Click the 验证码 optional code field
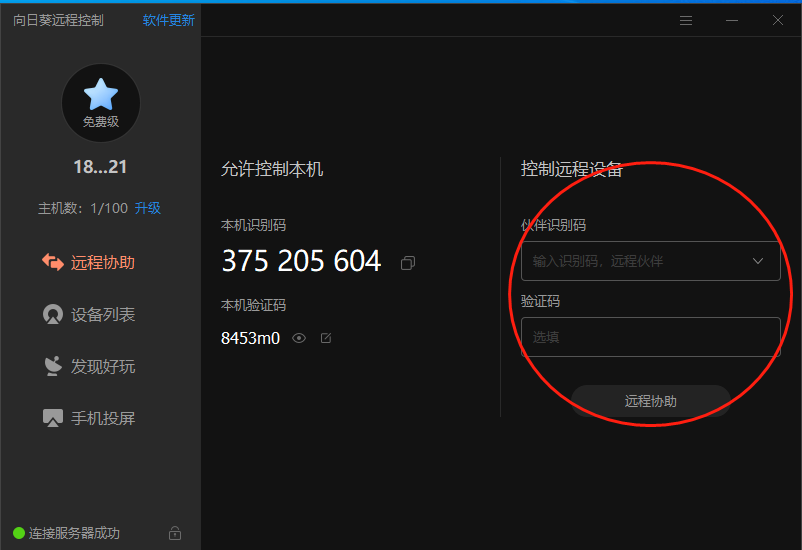Screen dimensions: 802x550 point(651,337)
